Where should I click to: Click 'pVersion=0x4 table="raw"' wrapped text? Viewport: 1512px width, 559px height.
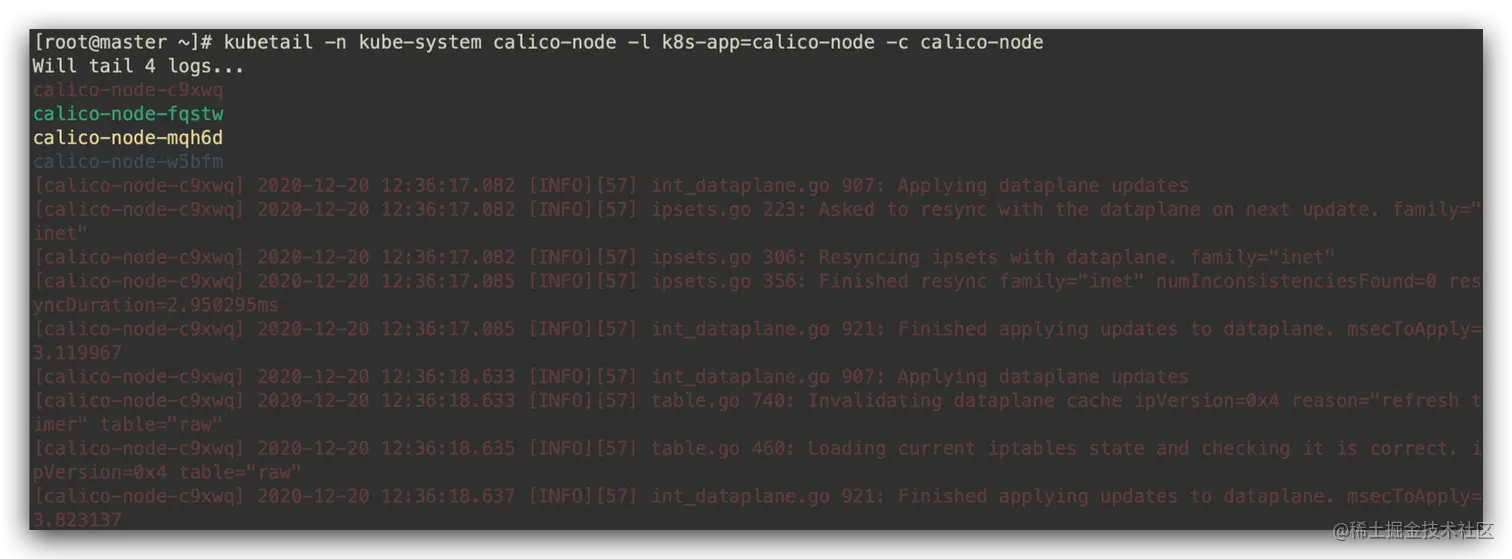(x=167, y=472)
